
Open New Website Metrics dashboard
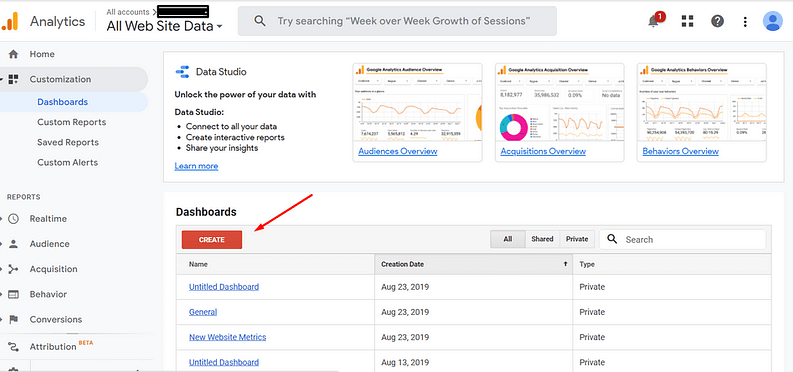click(228, 337)
